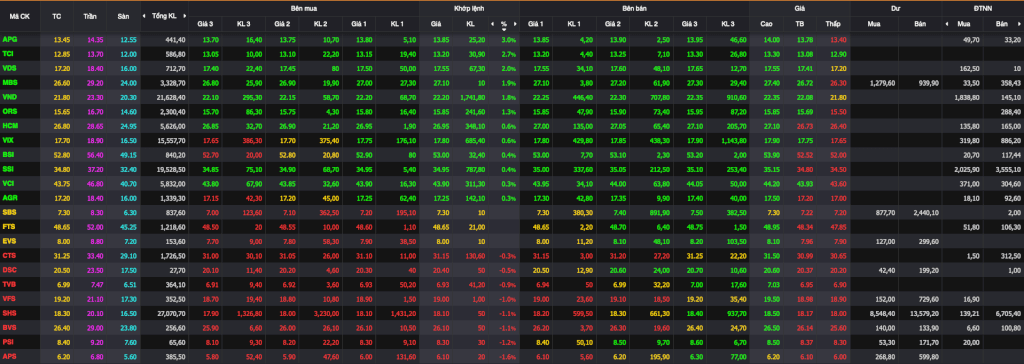Open stock symbol HCM

coord(10,125)
